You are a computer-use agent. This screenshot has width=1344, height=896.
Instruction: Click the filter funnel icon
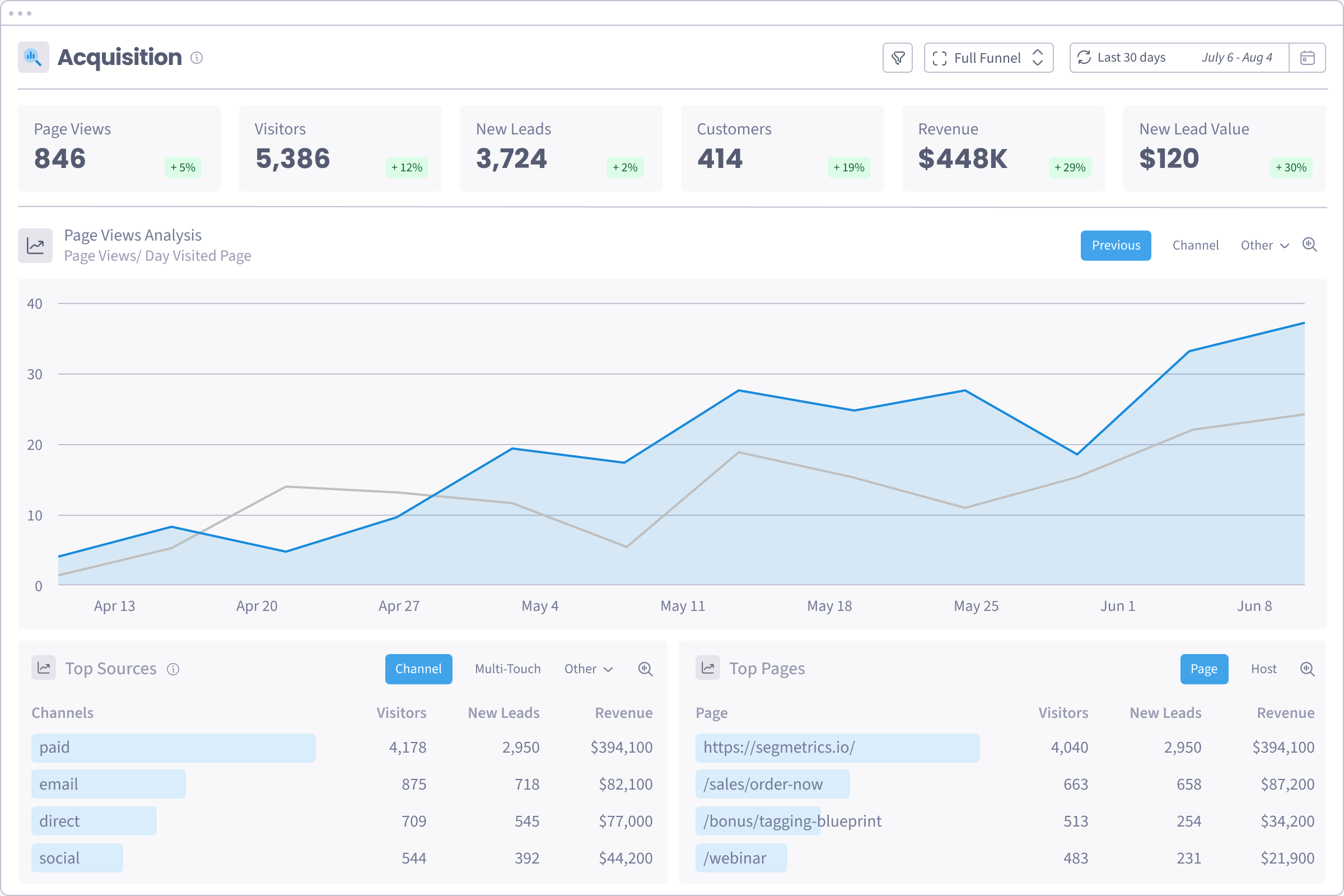tap(898, 58)
